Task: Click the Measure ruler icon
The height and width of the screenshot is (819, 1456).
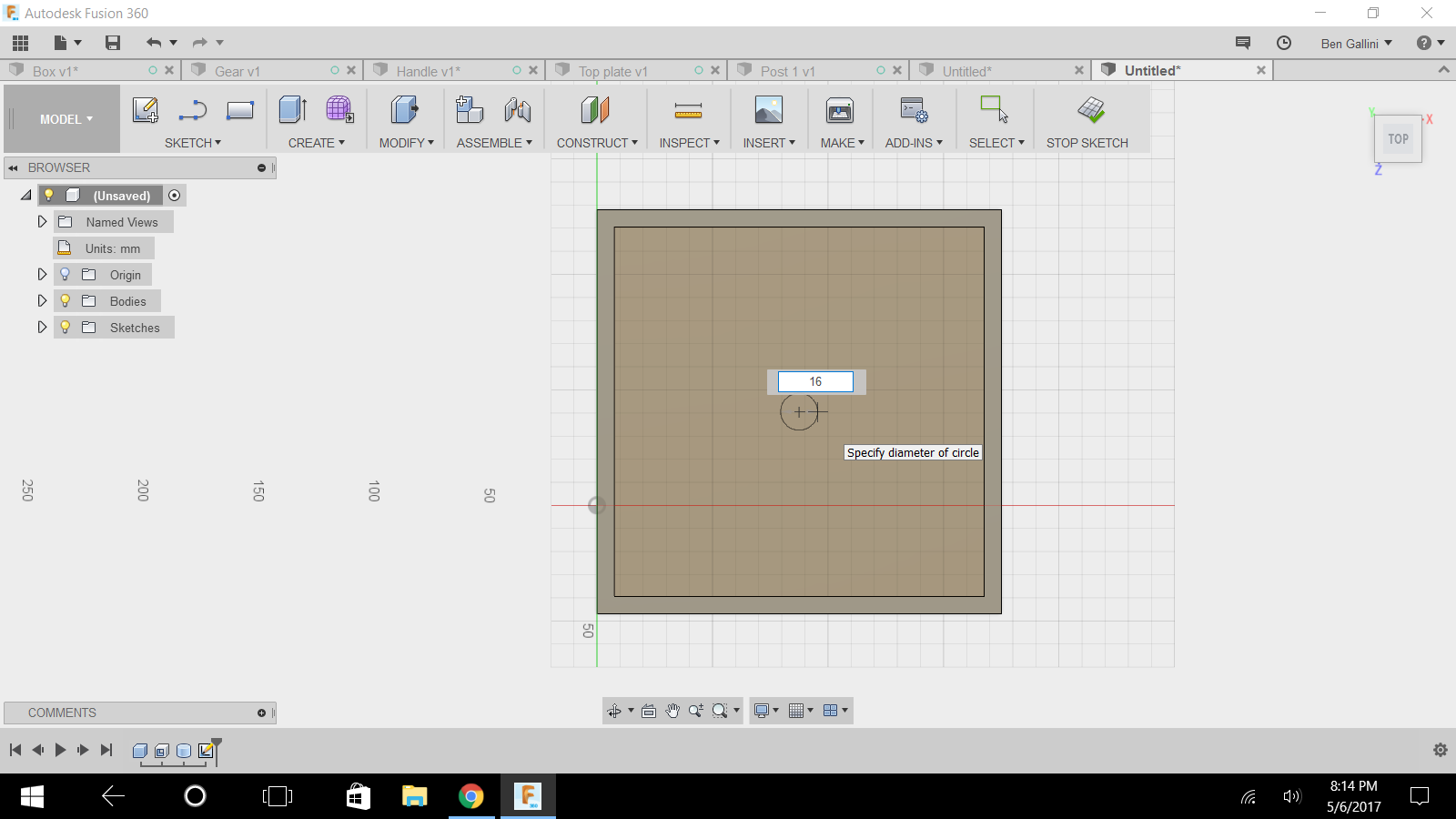Action: coord(688,111)
